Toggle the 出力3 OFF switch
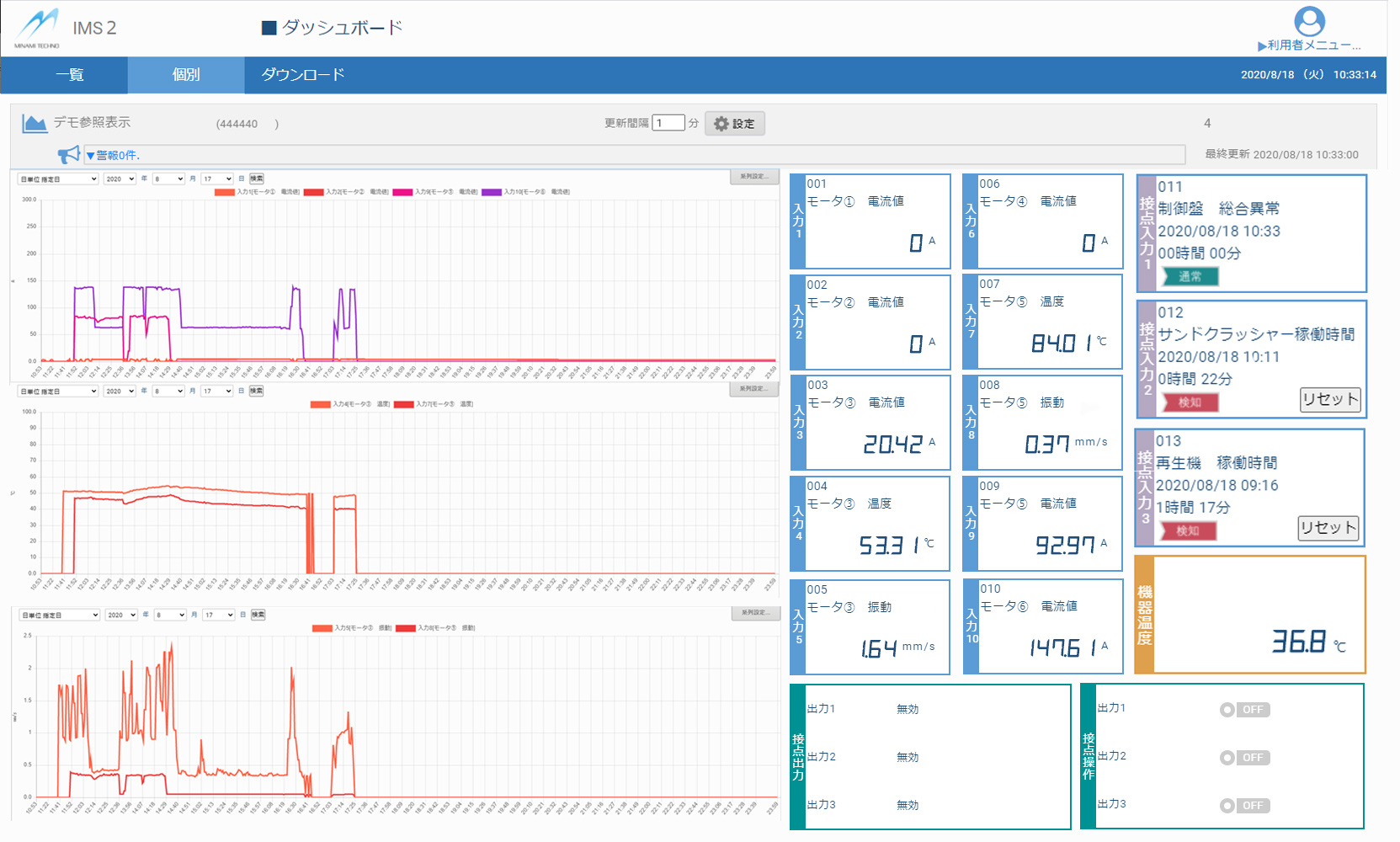1400x842 pixels. point(1245,806)
